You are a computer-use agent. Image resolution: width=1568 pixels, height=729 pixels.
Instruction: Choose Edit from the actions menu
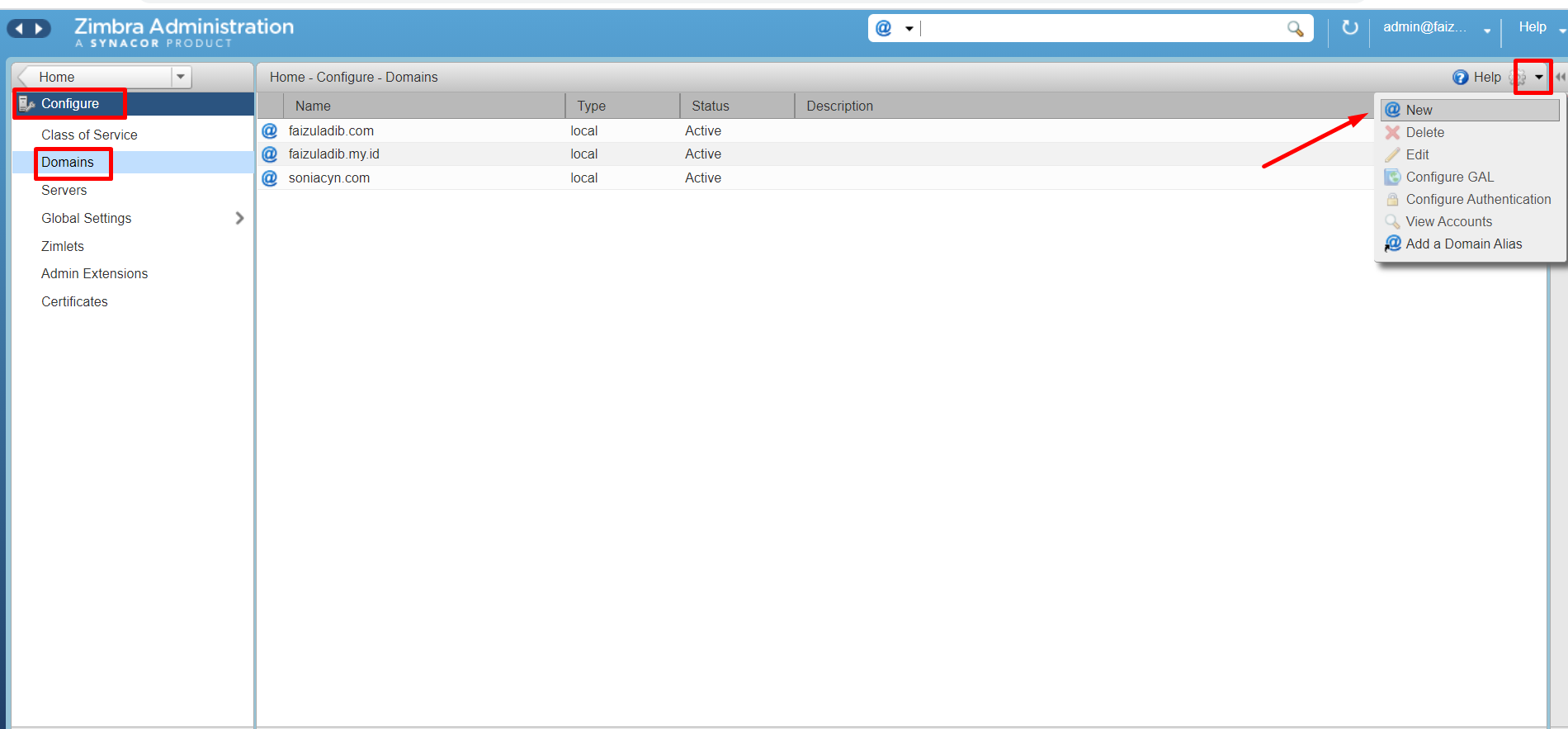tap(1470, 154)
